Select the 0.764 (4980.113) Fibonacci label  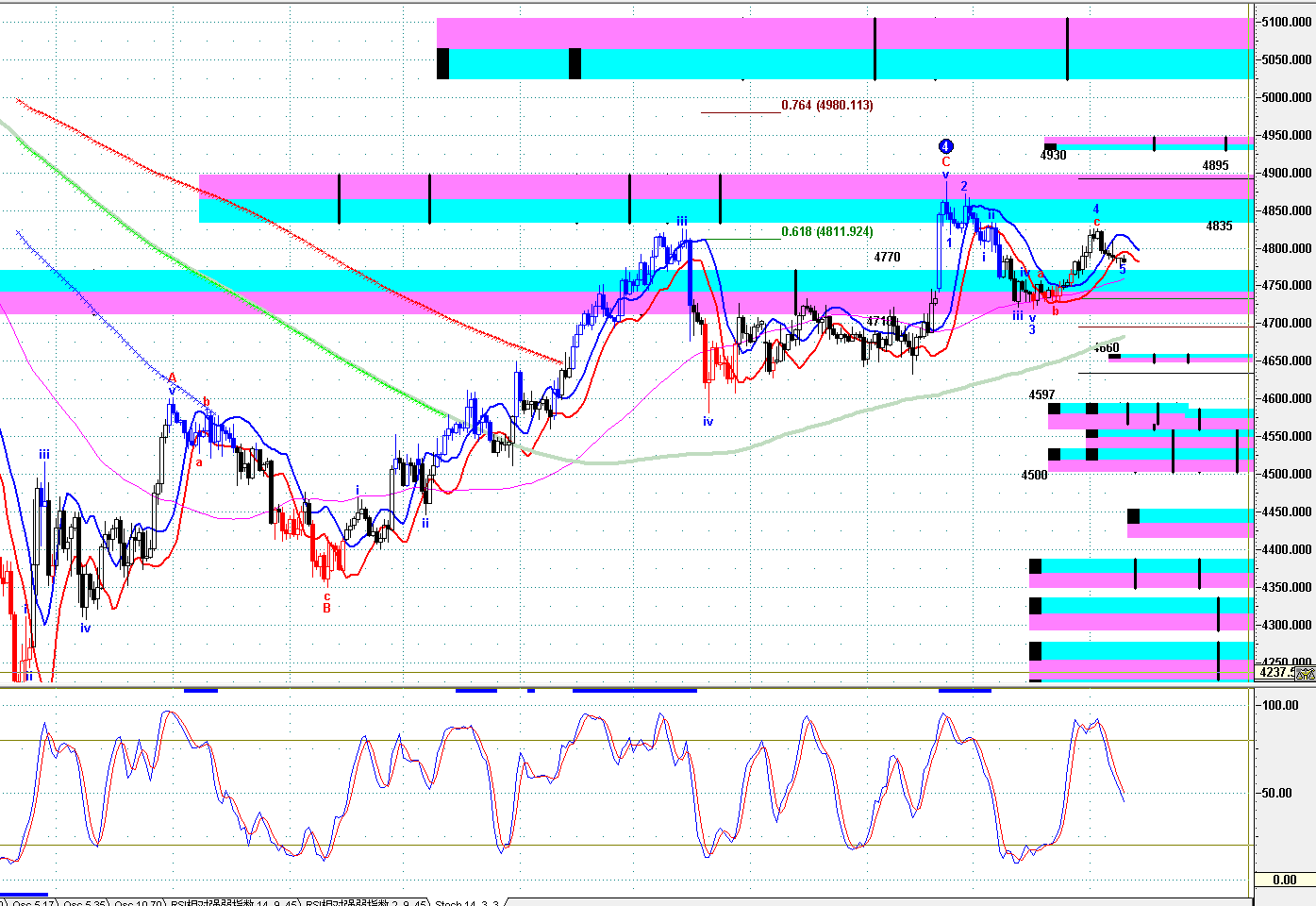click(x=826, y=105)
